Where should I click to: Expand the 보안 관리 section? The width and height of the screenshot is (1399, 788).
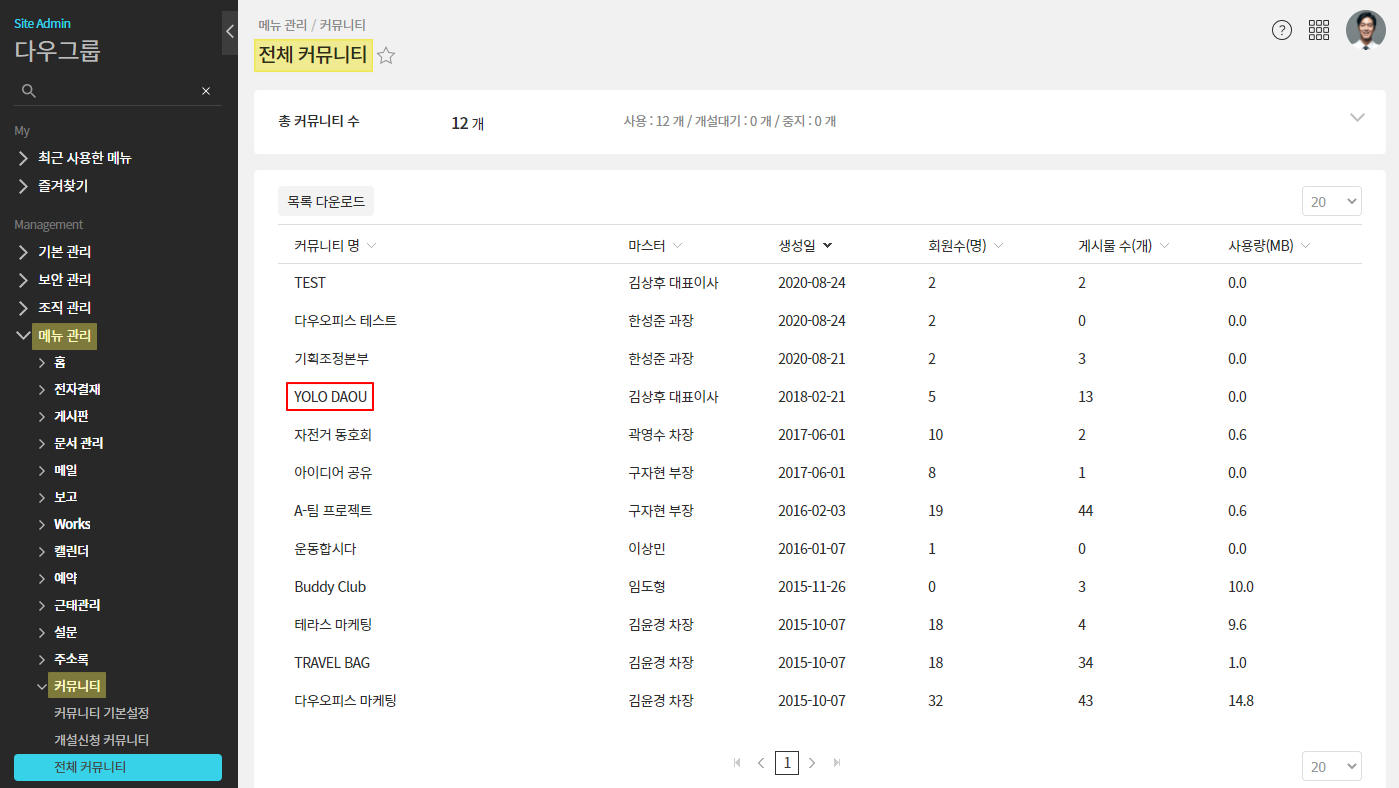tap(64, 280)
